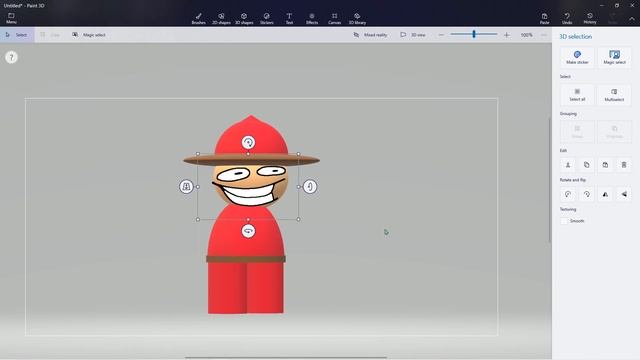This screenshot has height=360, width=640.
Task: Click the Undo button
Action: (567, 18)
